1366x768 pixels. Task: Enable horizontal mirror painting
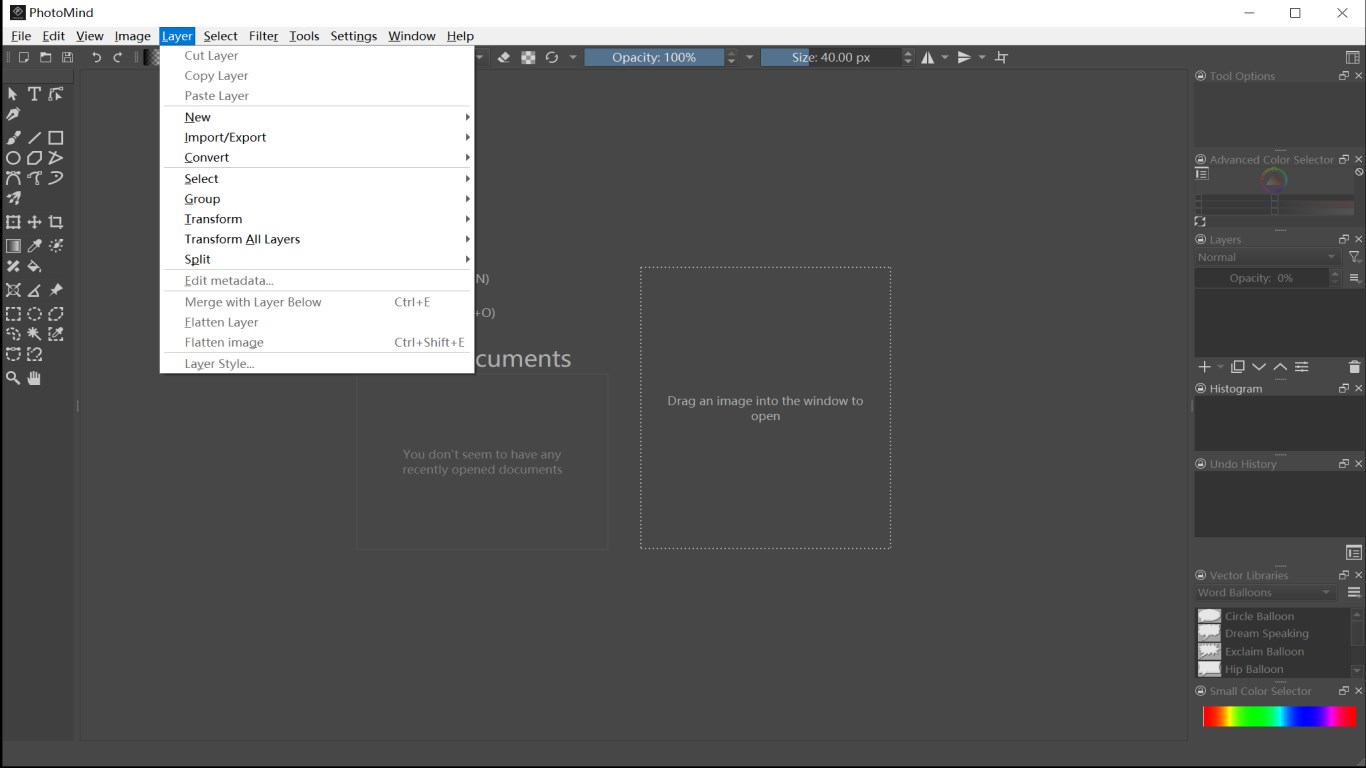(927, 57)
